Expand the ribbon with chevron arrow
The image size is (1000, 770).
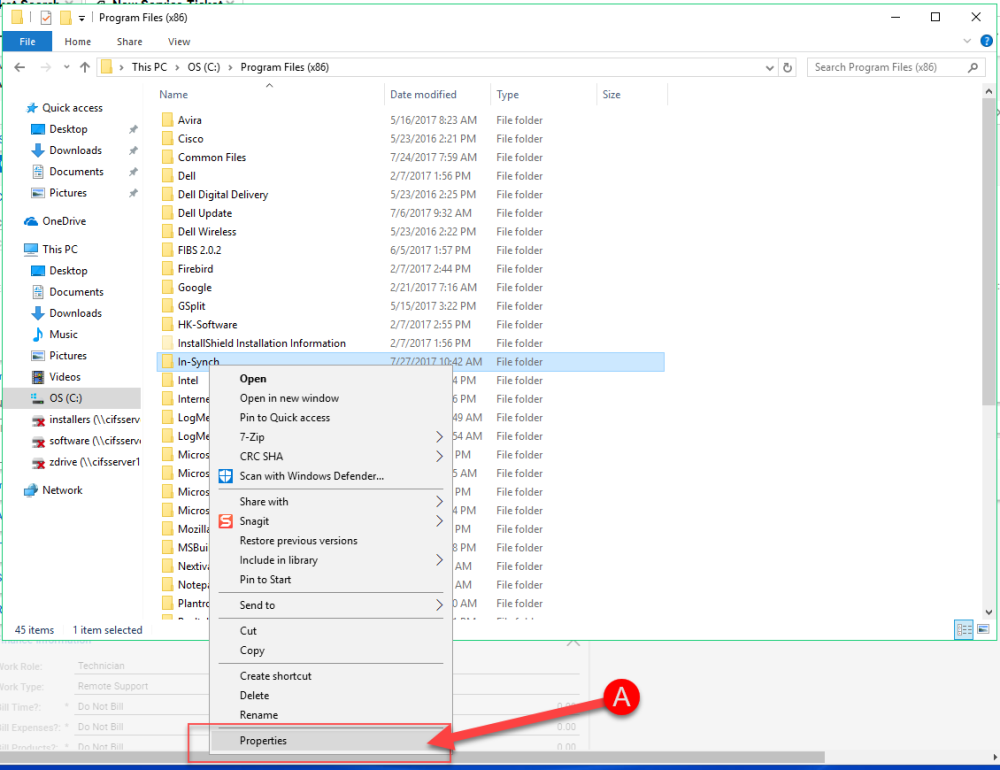pyautogui.click(x=967, y=42)
